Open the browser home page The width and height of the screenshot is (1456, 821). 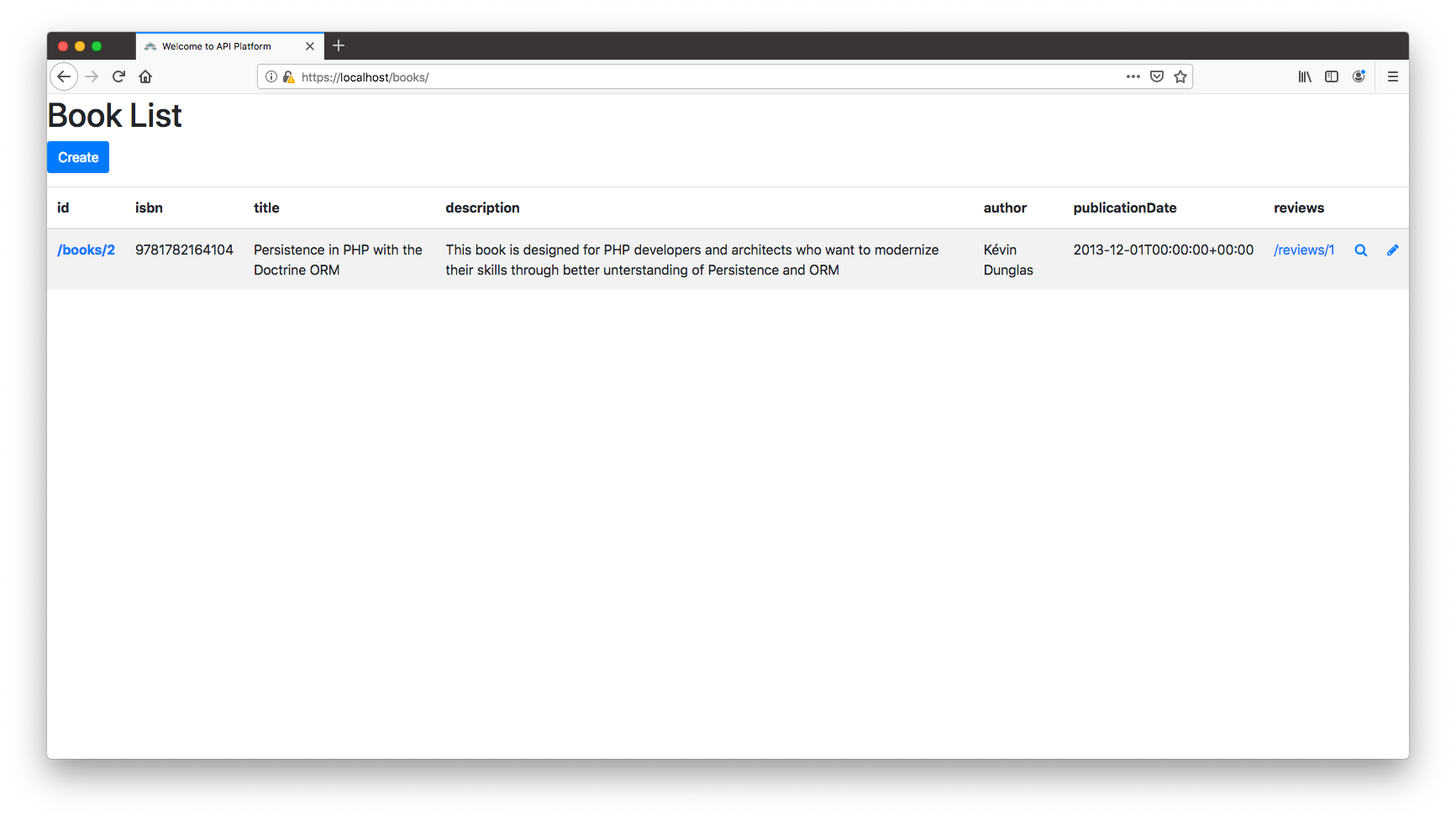click(x=145, y=76)
